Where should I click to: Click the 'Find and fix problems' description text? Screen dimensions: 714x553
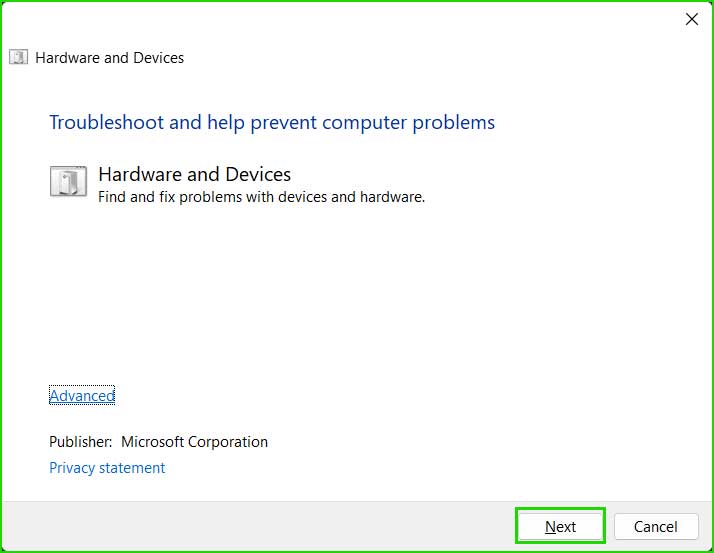[261, 197]
